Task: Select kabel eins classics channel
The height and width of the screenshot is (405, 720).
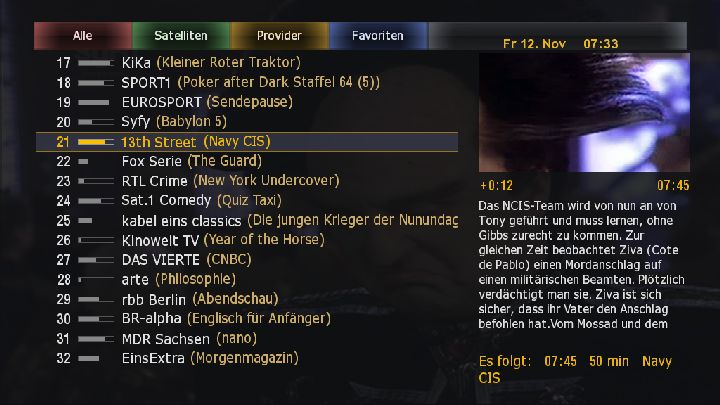Action: click(247, 220)
